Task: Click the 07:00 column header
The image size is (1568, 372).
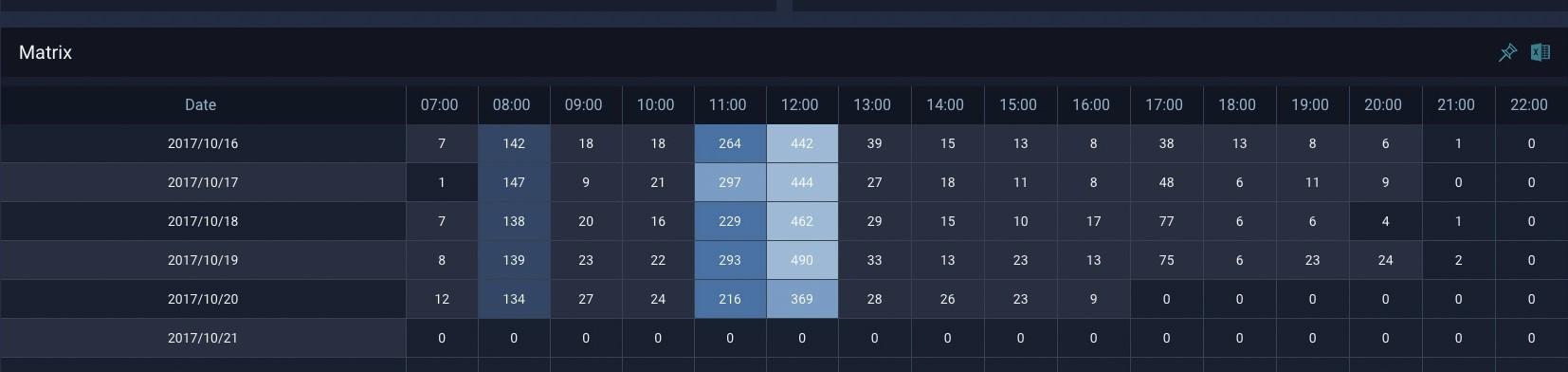Action: click(x=440, y=104)
